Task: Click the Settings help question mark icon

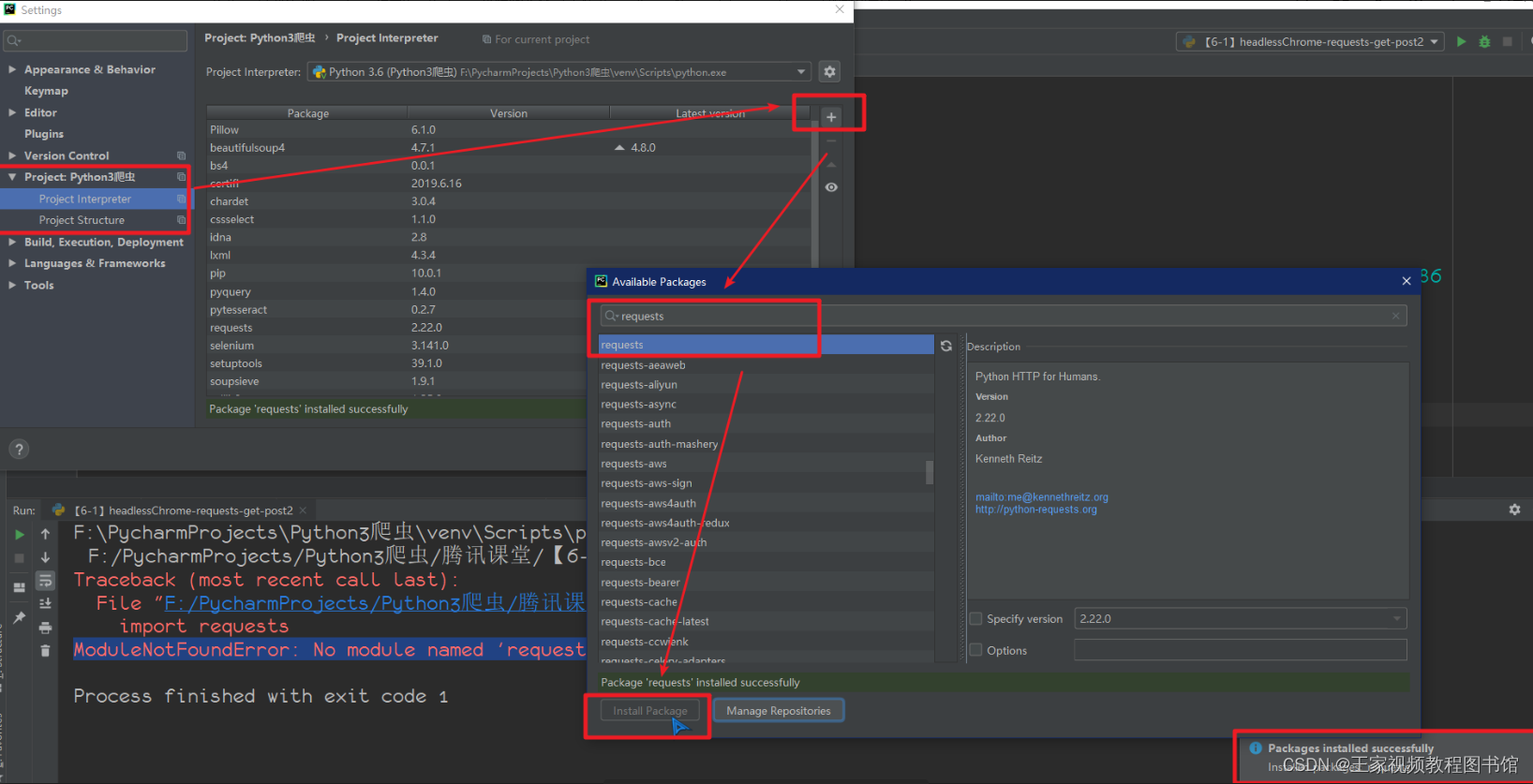Action: [19, 450]
